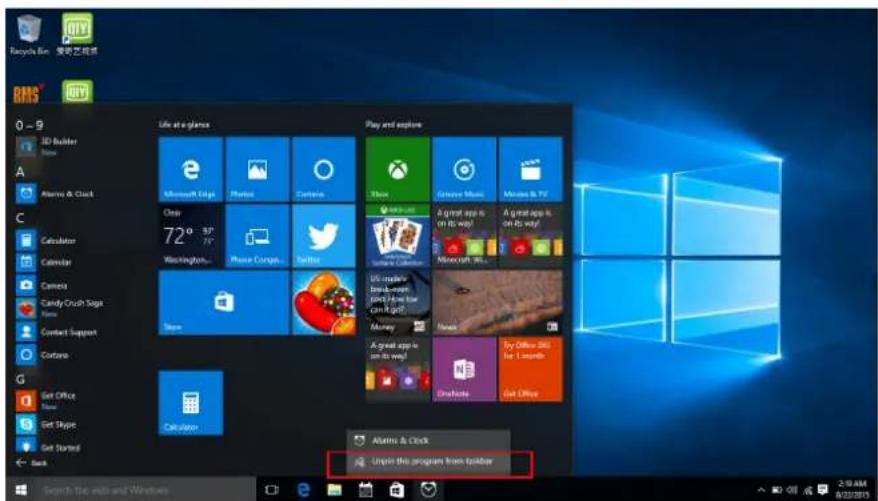The image size is (878, 501).
Task: Open File Explorer from the taskbar
Action: tap(334, 490)
